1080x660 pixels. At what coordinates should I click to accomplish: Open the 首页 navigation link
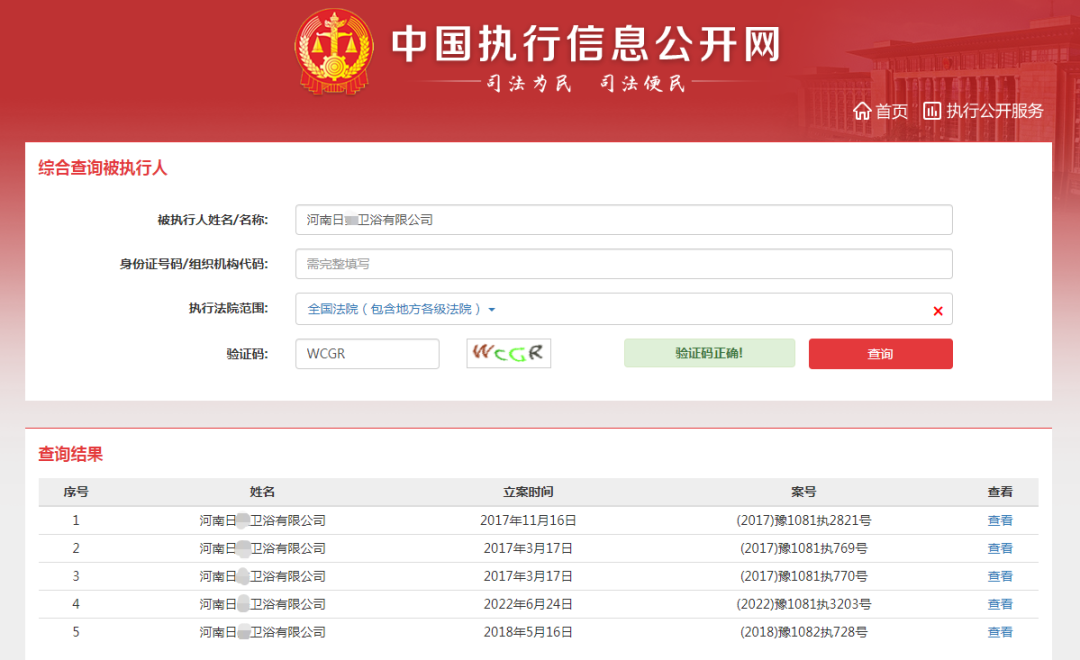[x=891, y=111]
